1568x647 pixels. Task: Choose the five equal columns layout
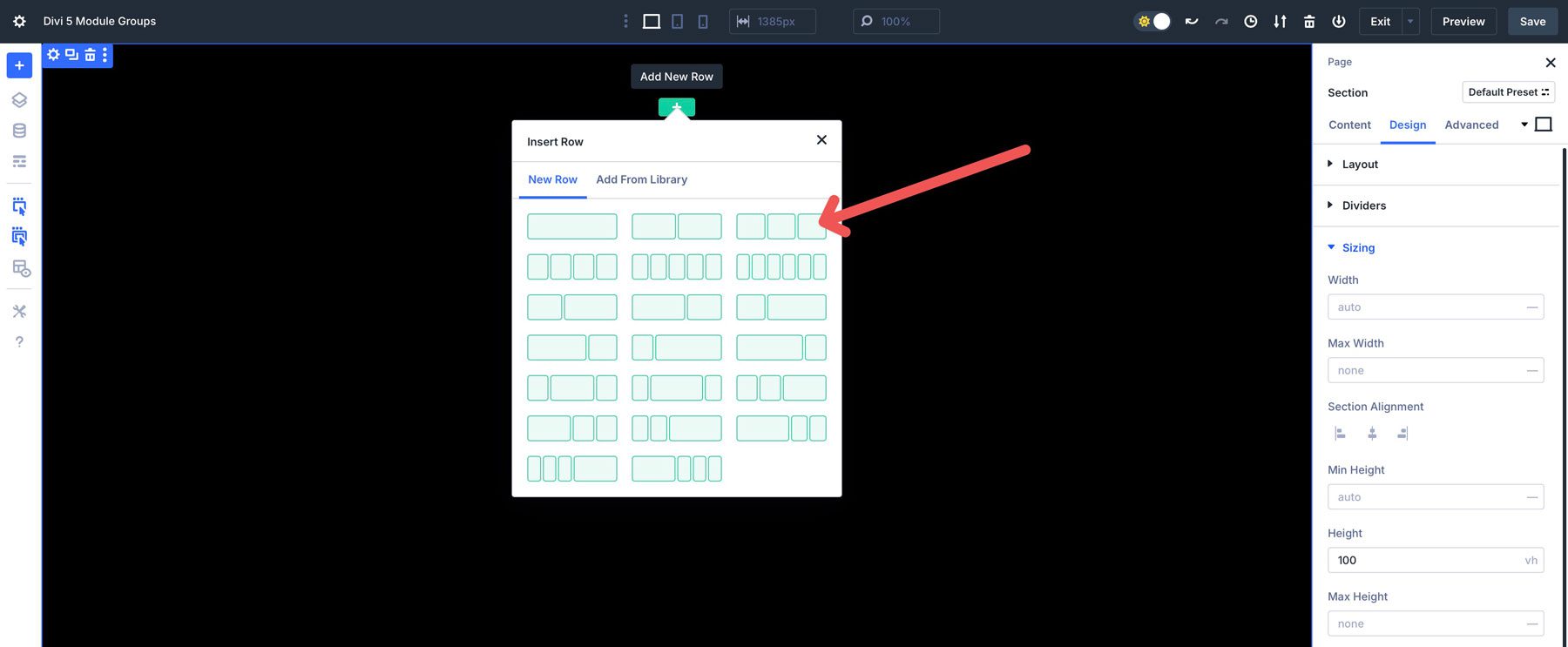[x=677, y=266]
